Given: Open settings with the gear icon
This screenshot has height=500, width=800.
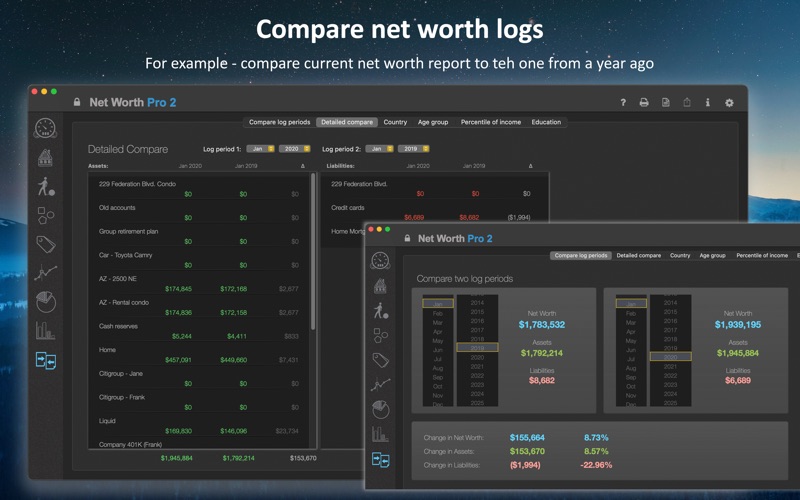Looking at the screenshot, I should point(729,103).
